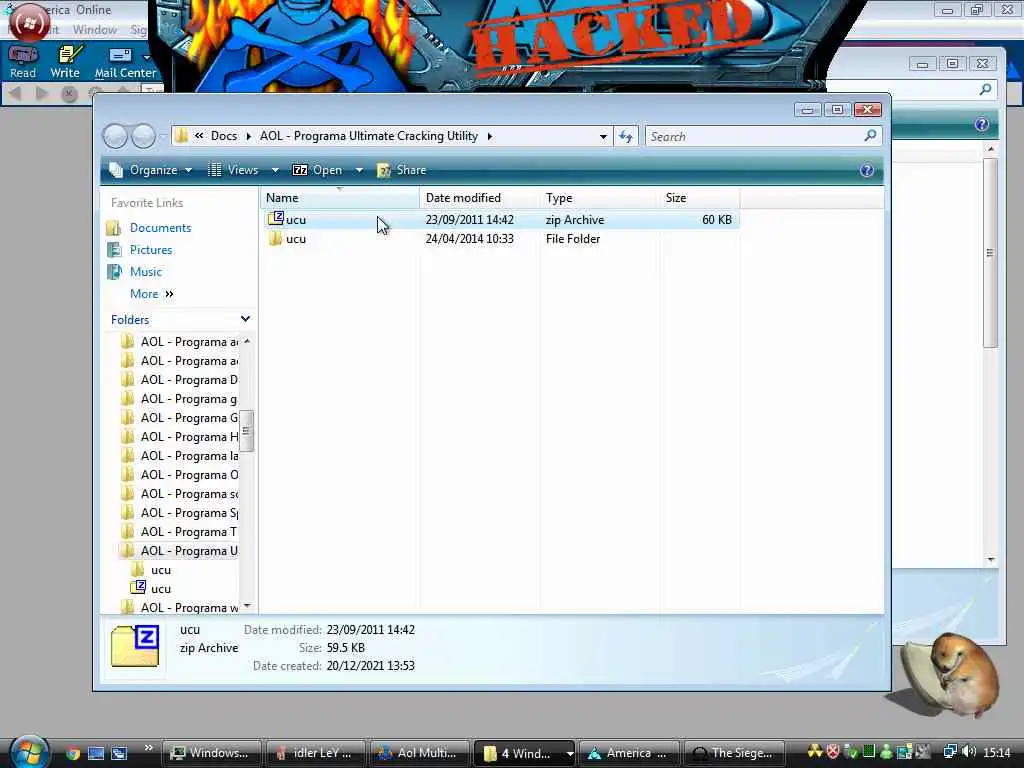Expand the Open button dropdown arrow
This screenshot has height=768, width=1024.
click(359, 170)
